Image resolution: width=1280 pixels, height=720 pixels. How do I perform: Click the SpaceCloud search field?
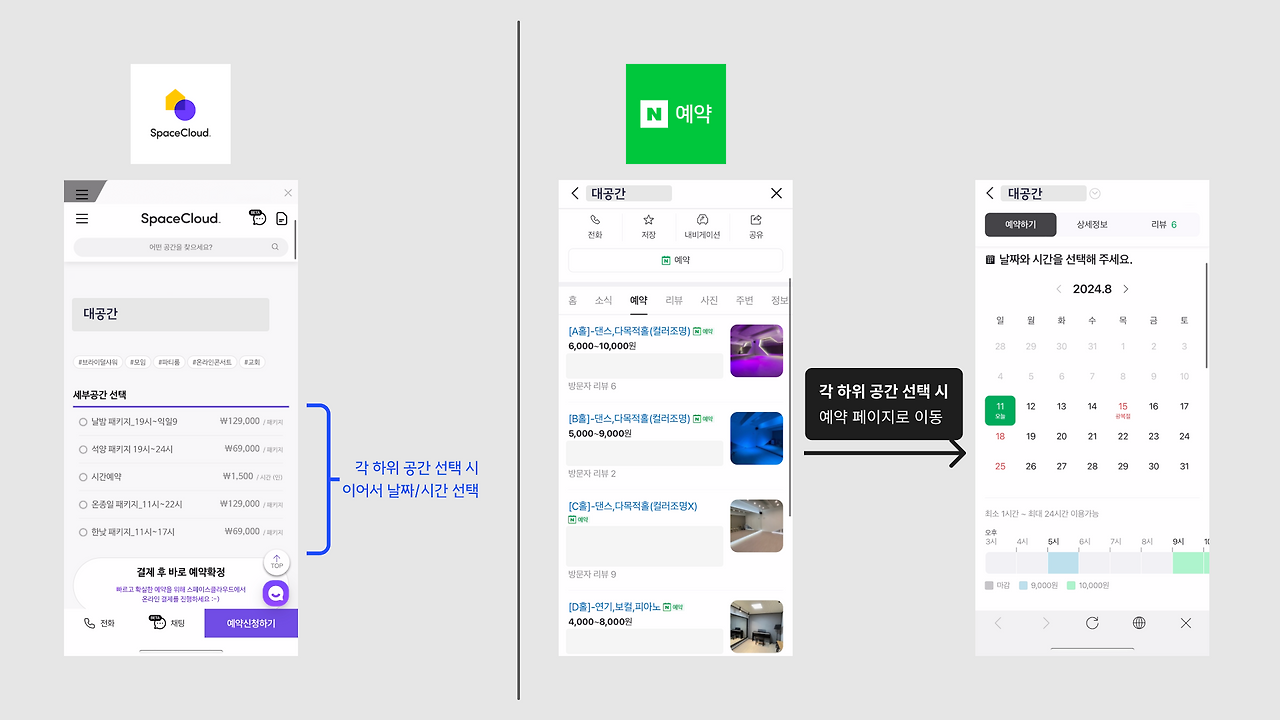(x=180, y=246)
